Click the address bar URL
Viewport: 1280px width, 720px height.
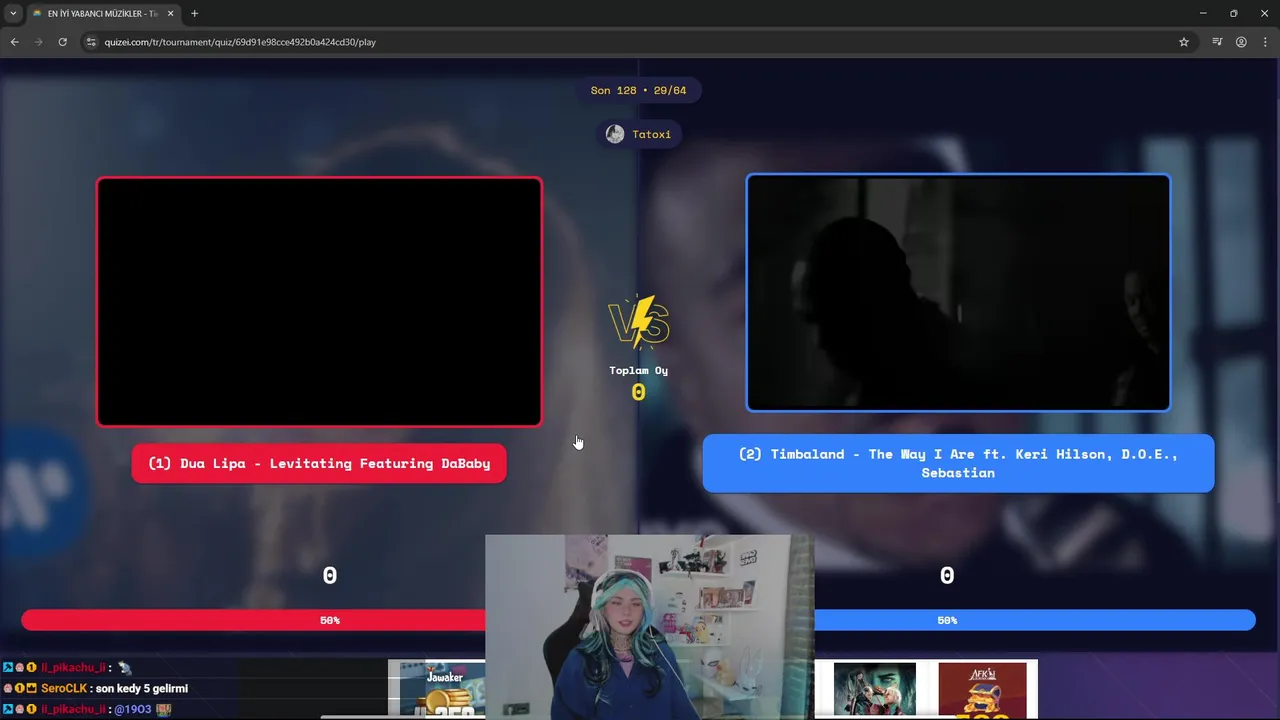(240, 42)
